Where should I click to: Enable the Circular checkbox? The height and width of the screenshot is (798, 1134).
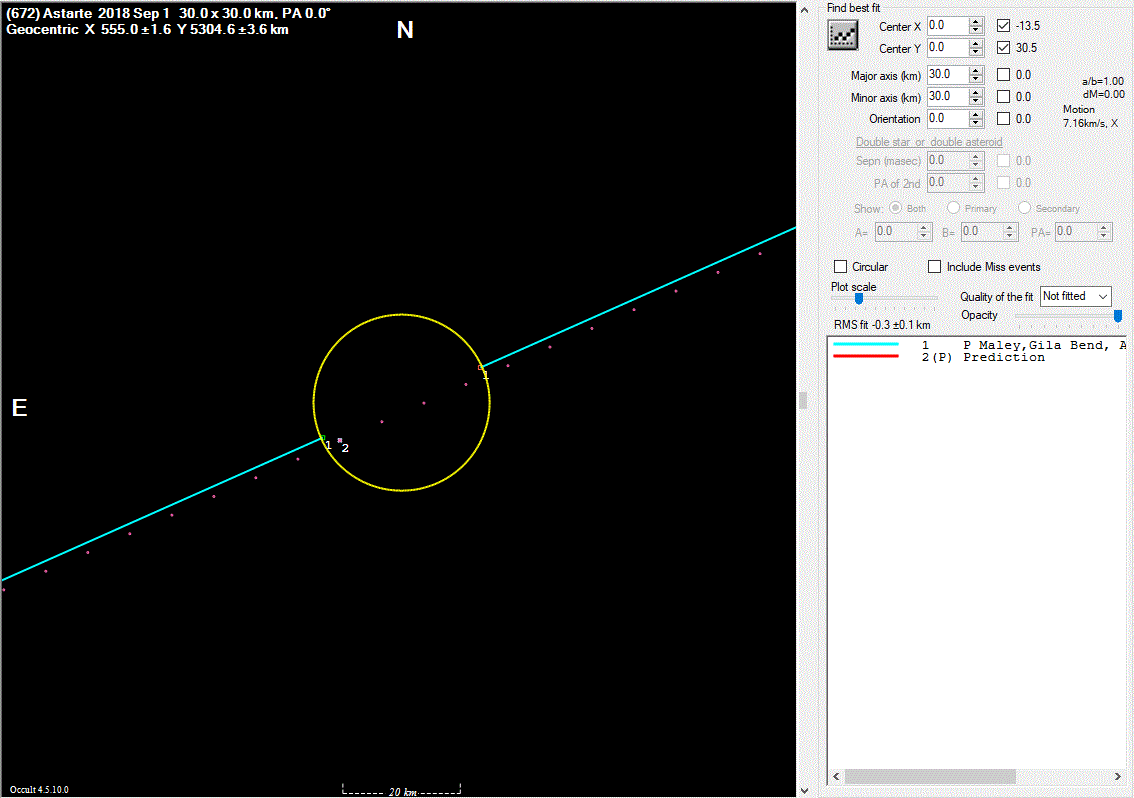(x=841, y=267)
